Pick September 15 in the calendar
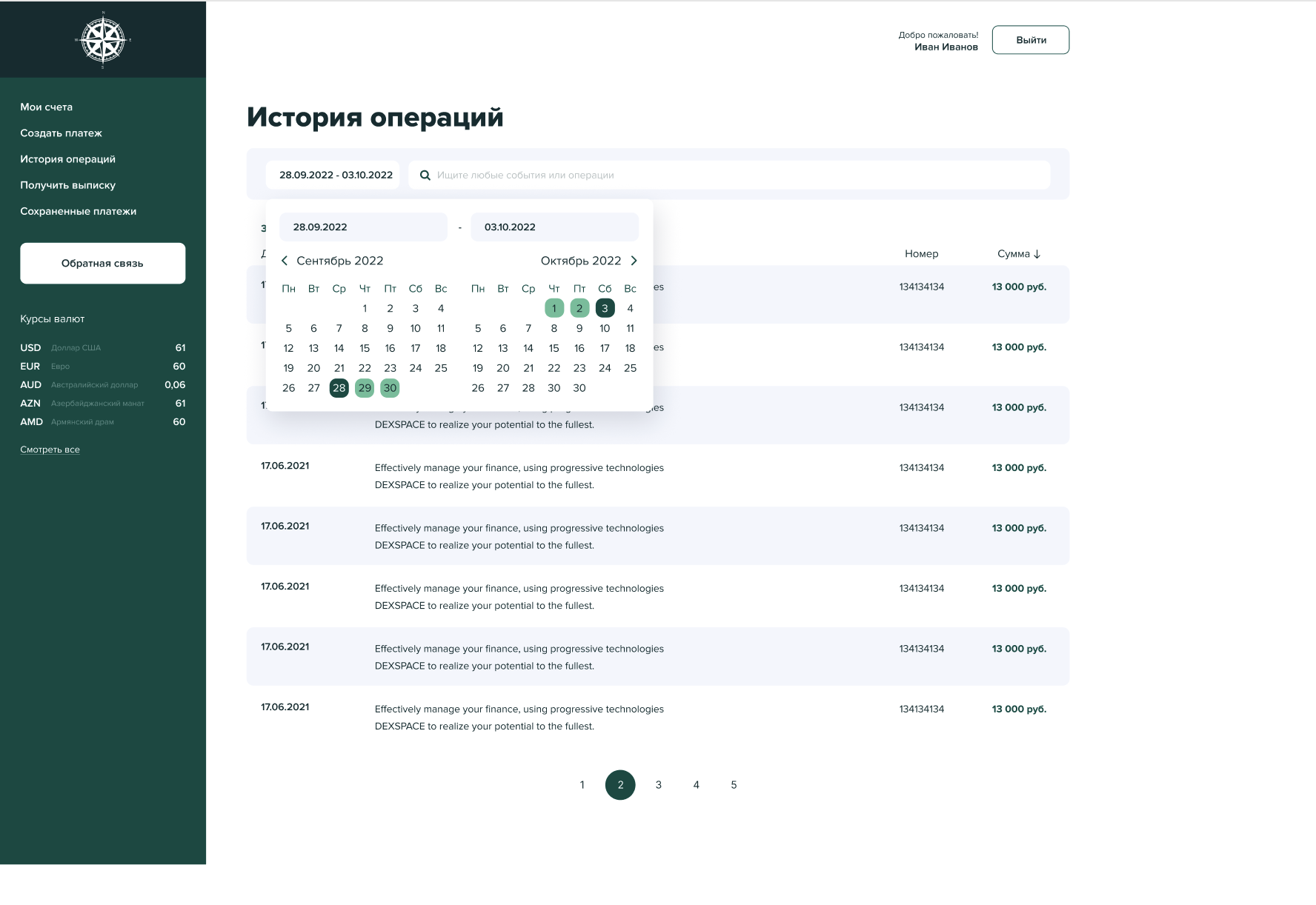The image size is (1316, 905). tap(365, 348)
